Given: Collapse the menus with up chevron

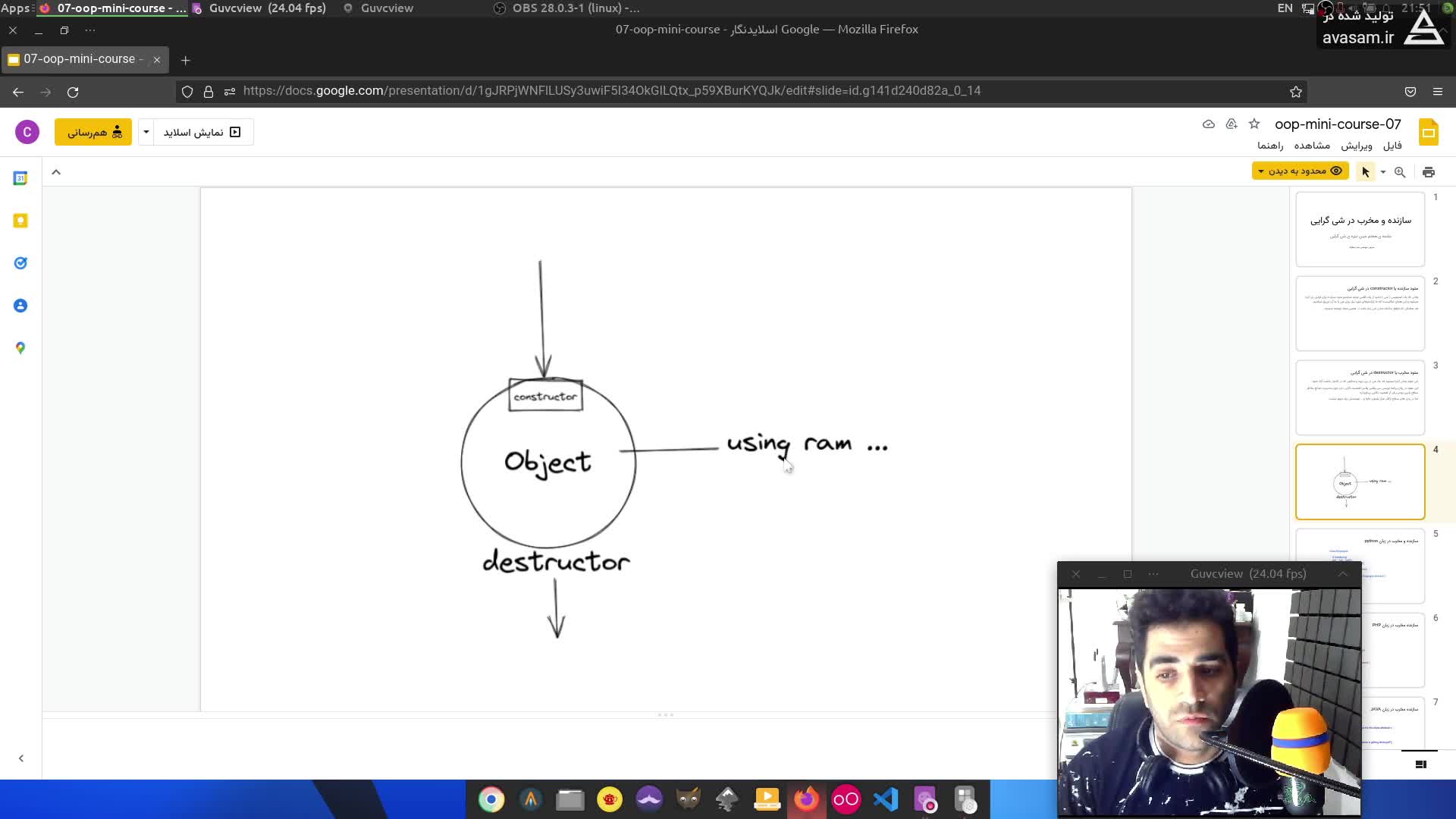Looking at the screenshot, I should point(56,172).
